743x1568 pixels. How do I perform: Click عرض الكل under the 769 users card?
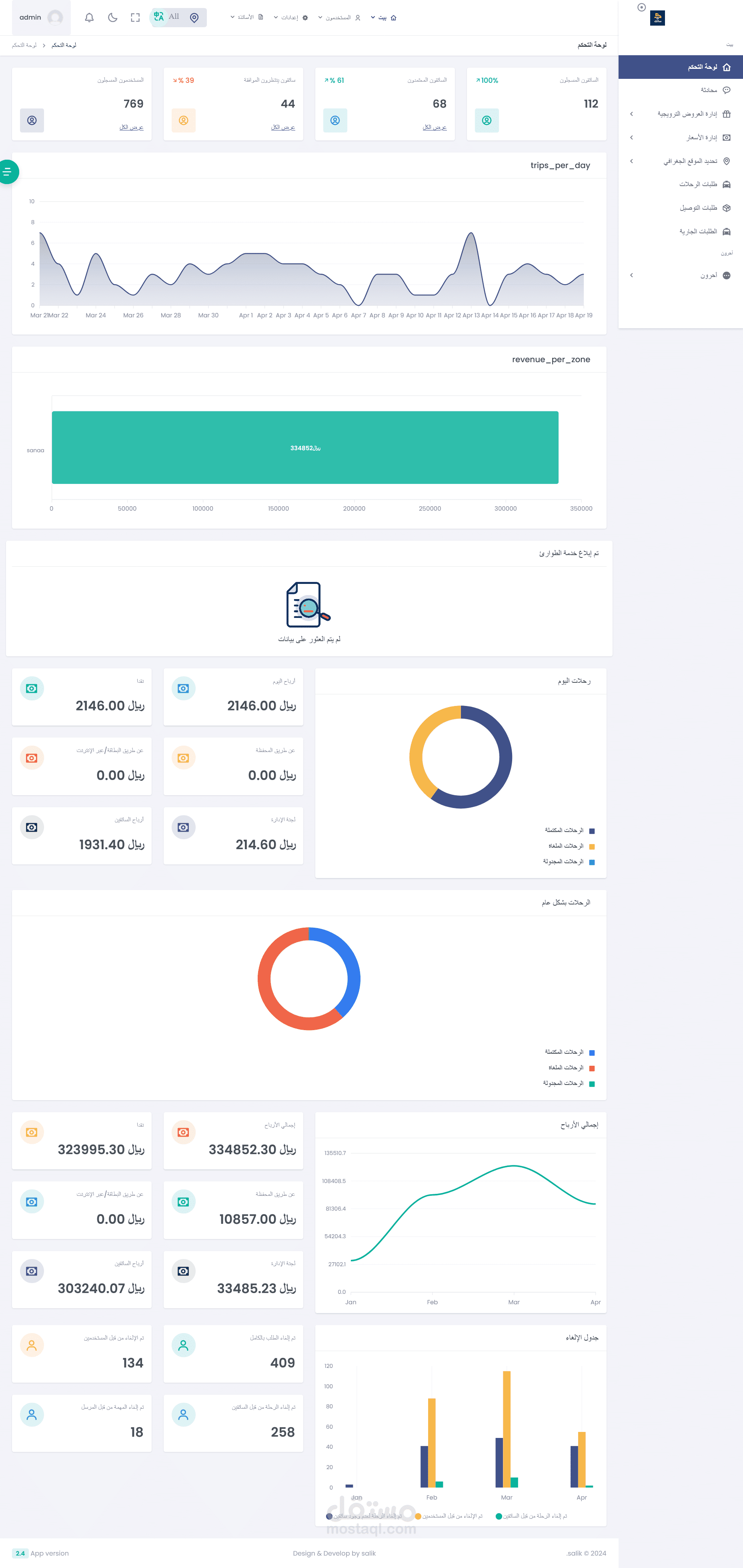132,127
